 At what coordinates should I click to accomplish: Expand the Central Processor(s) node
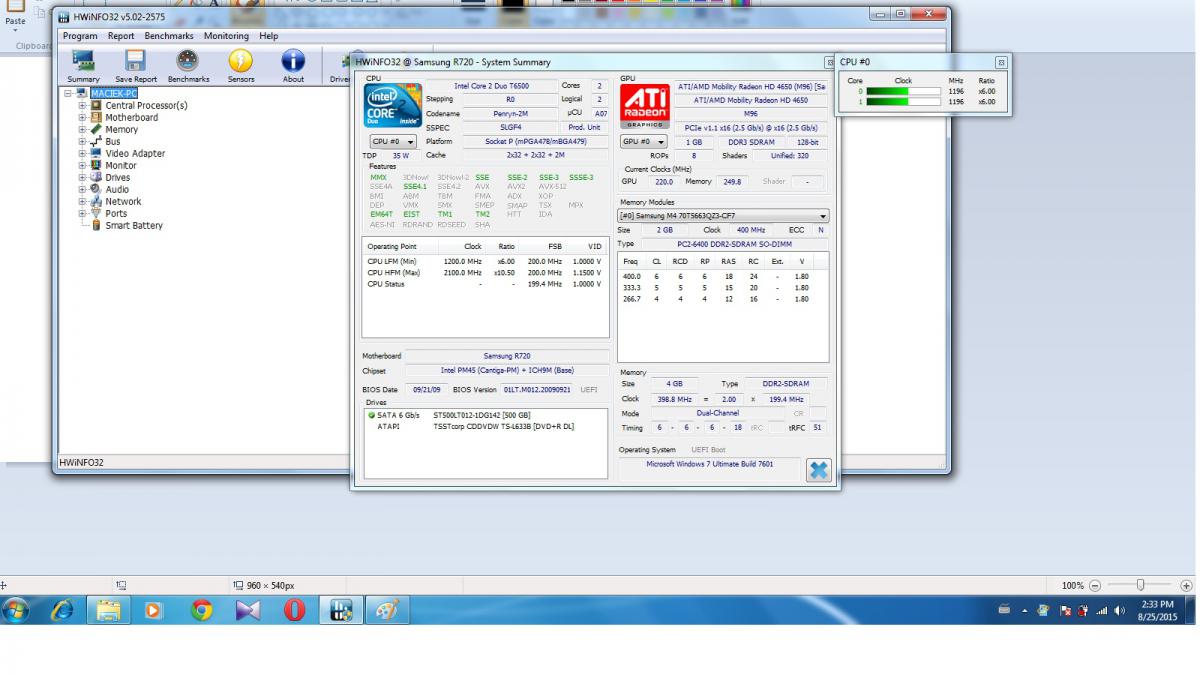(x=83, y=106)
